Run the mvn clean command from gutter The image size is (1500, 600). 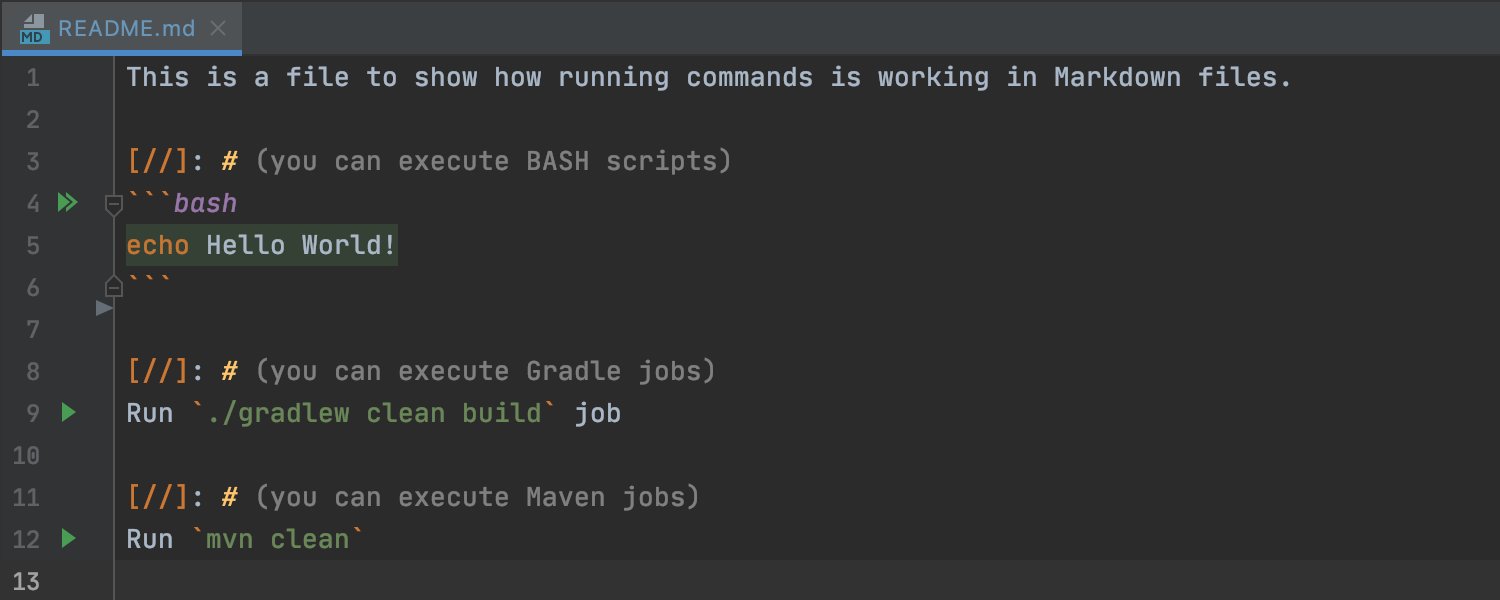[68, 539]
